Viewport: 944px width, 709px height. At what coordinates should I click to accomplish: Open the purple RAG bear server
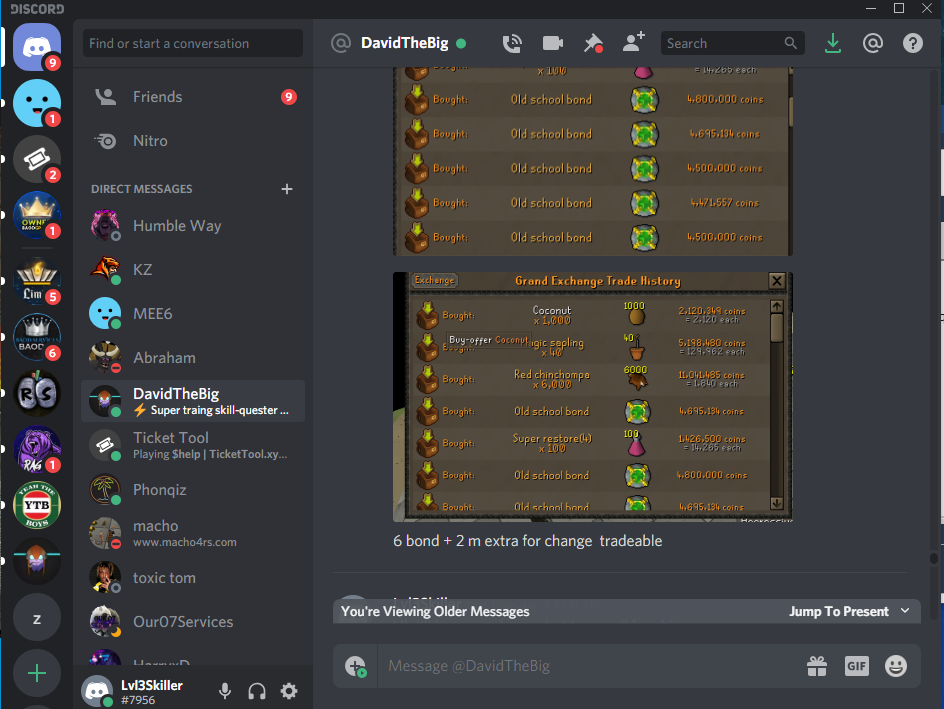[37, 449]
